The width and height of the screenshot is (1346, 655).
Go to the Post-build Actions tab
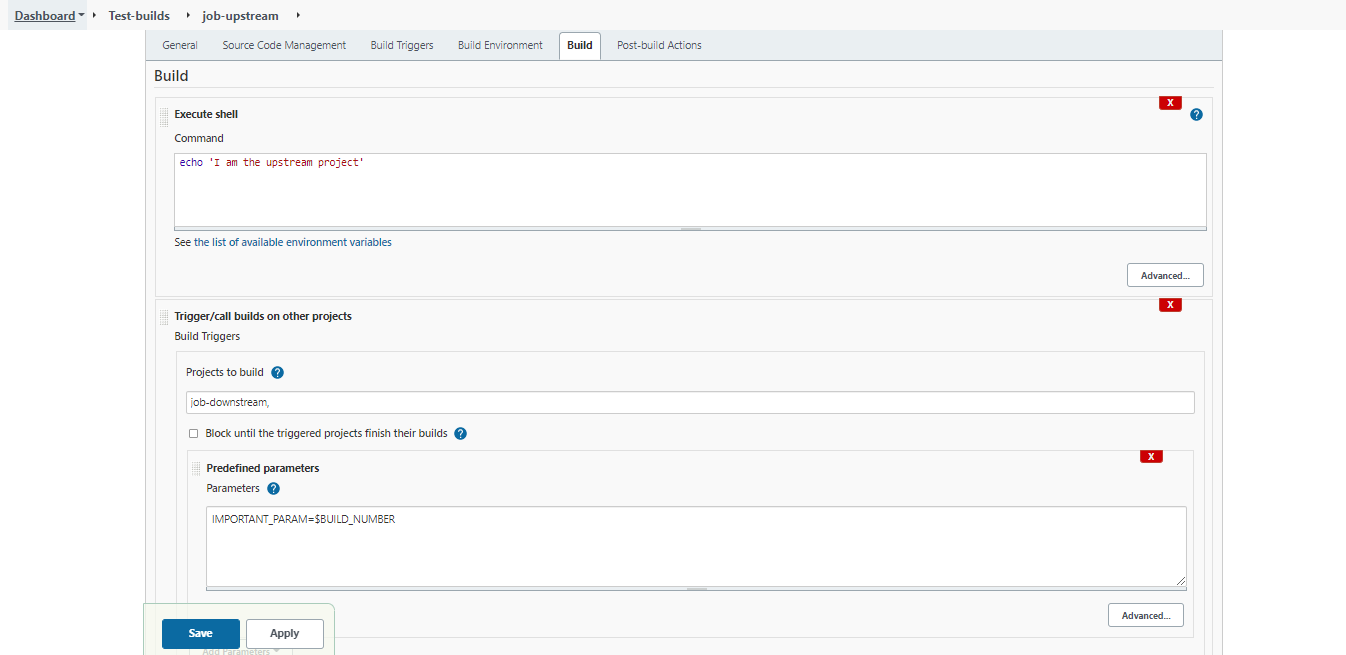659,45
